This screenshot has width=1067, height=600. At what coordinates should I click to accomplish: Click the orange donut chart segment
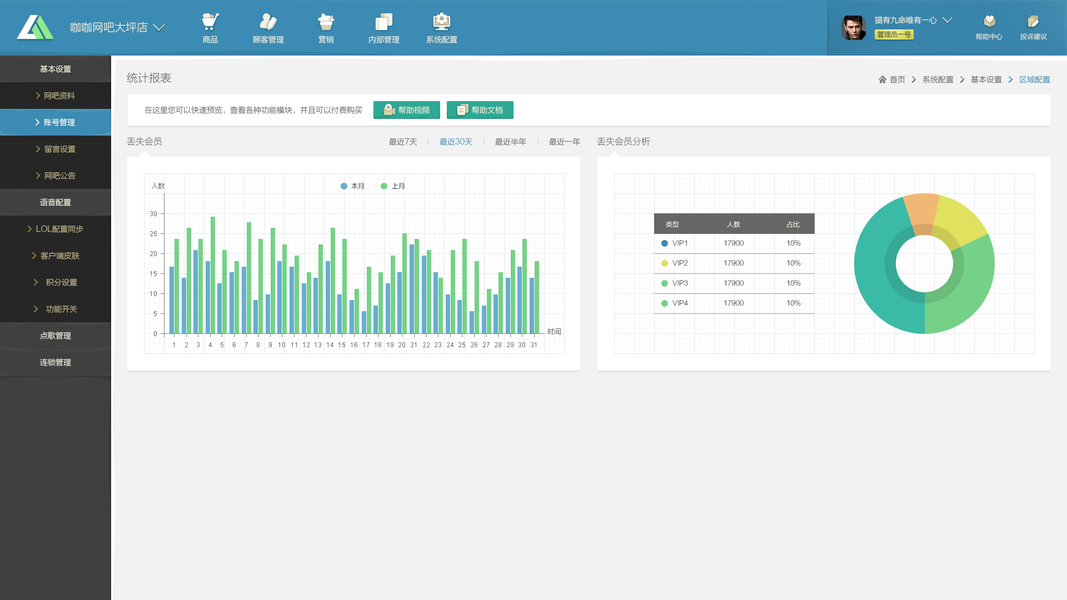pos(922,213)
